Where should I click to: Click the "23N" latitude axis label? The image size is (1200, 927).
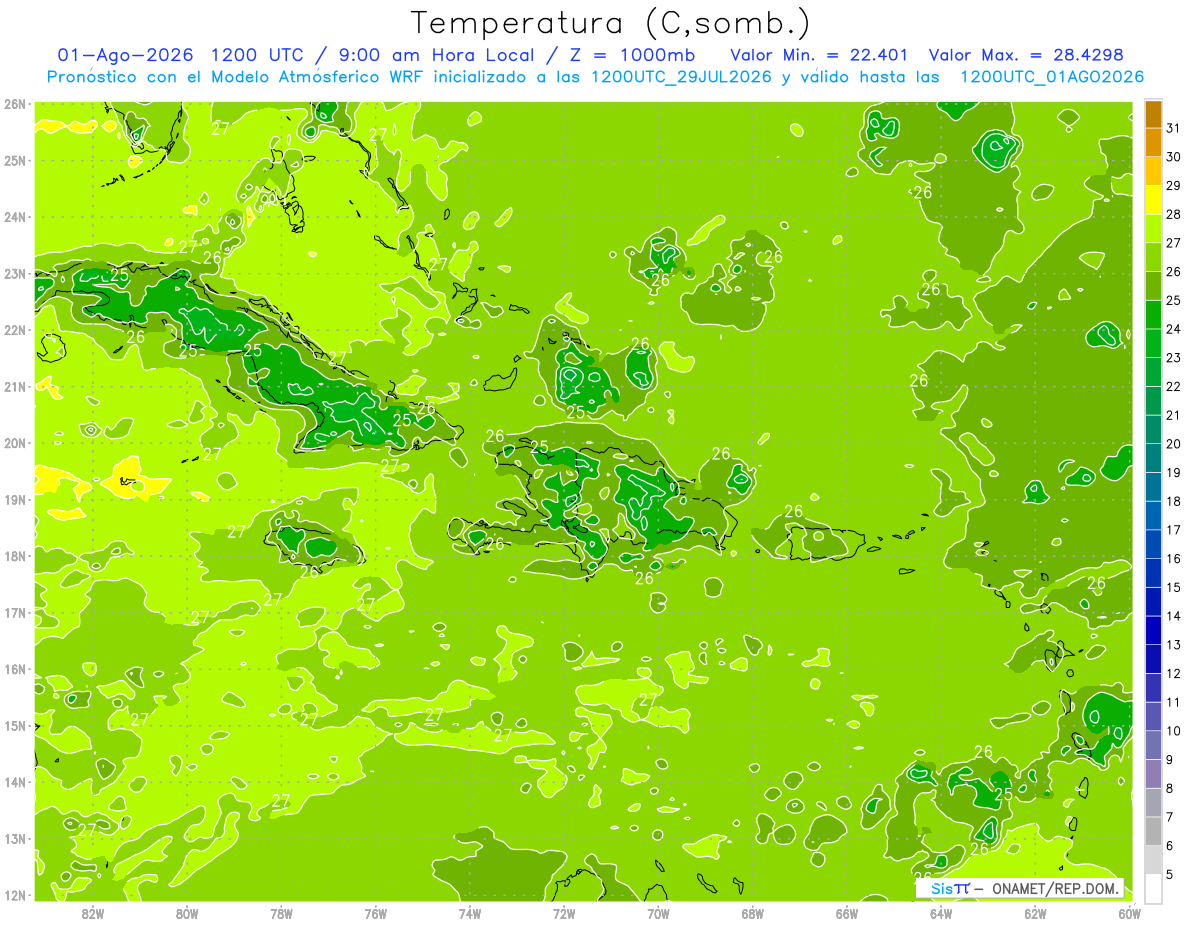(14, 273)
